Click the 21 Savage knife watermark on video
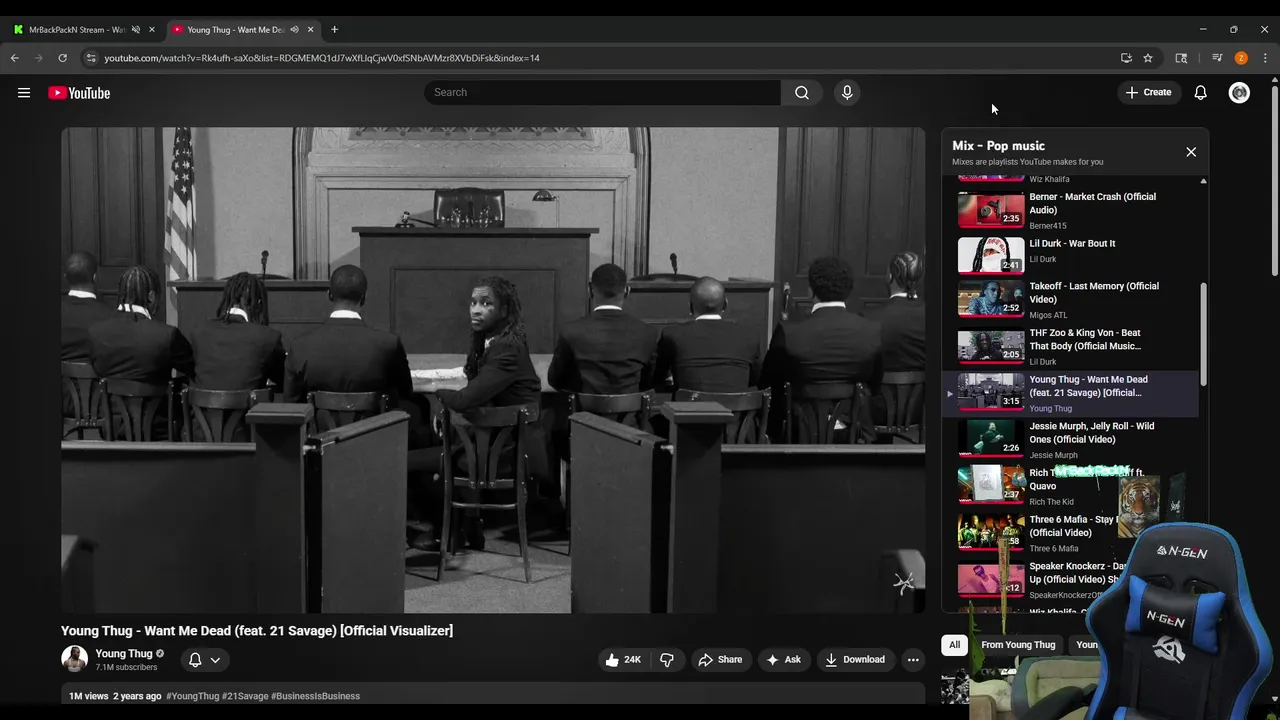Image resolution: width=1280 pixels, height=720 pixels. pyautogui.click(x=904, y=583)
